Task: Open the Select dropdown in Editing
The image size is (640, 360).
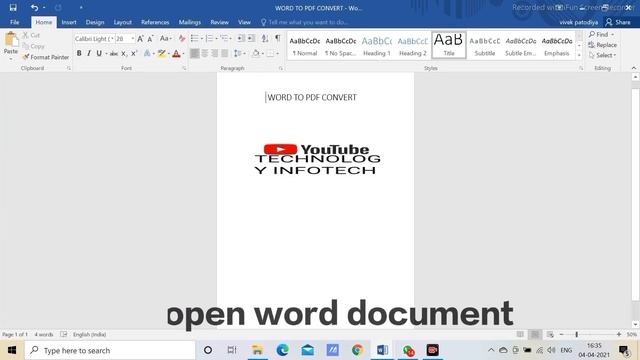Action: click(x=602, y=55)
